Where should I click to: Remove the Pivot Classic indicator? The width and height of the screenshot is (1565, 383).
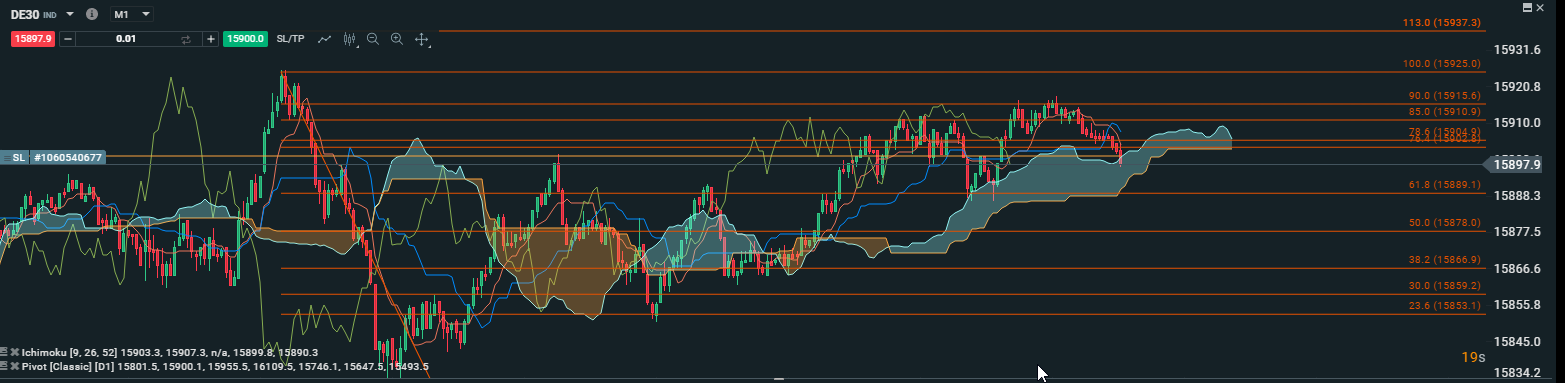(15, 367)
